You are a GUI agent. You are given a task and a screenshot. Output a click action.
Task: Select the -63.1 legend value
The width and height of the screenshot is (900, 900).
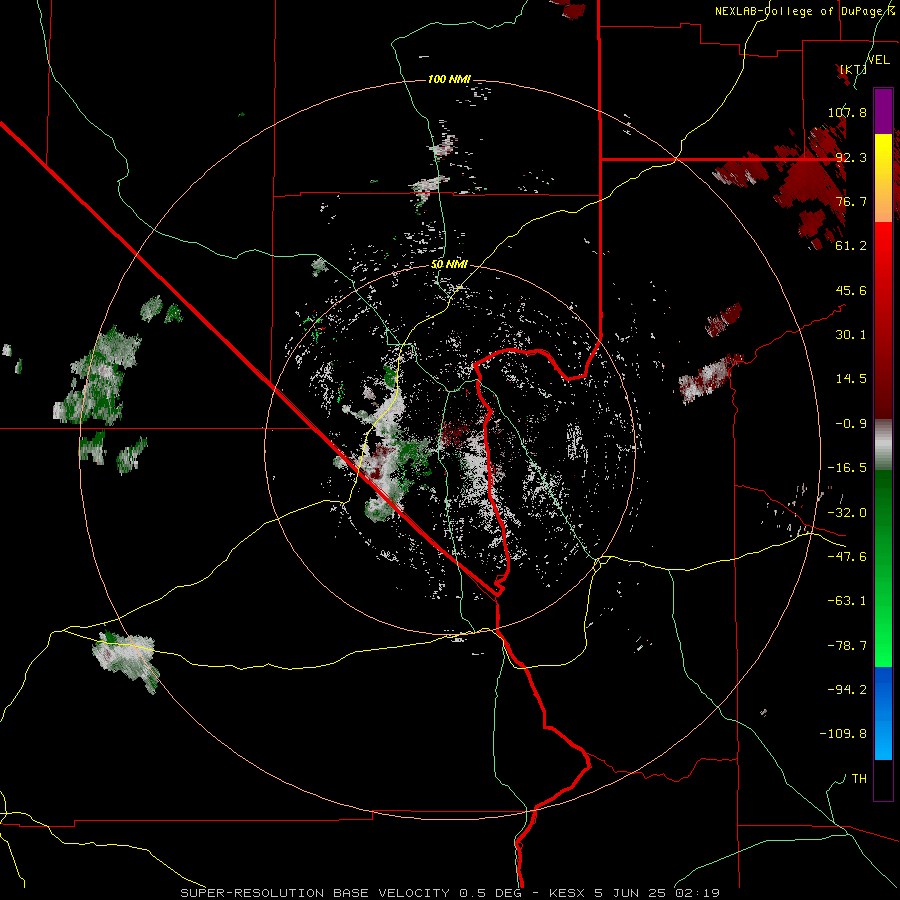pyautogui.click(x=847, y=601)
